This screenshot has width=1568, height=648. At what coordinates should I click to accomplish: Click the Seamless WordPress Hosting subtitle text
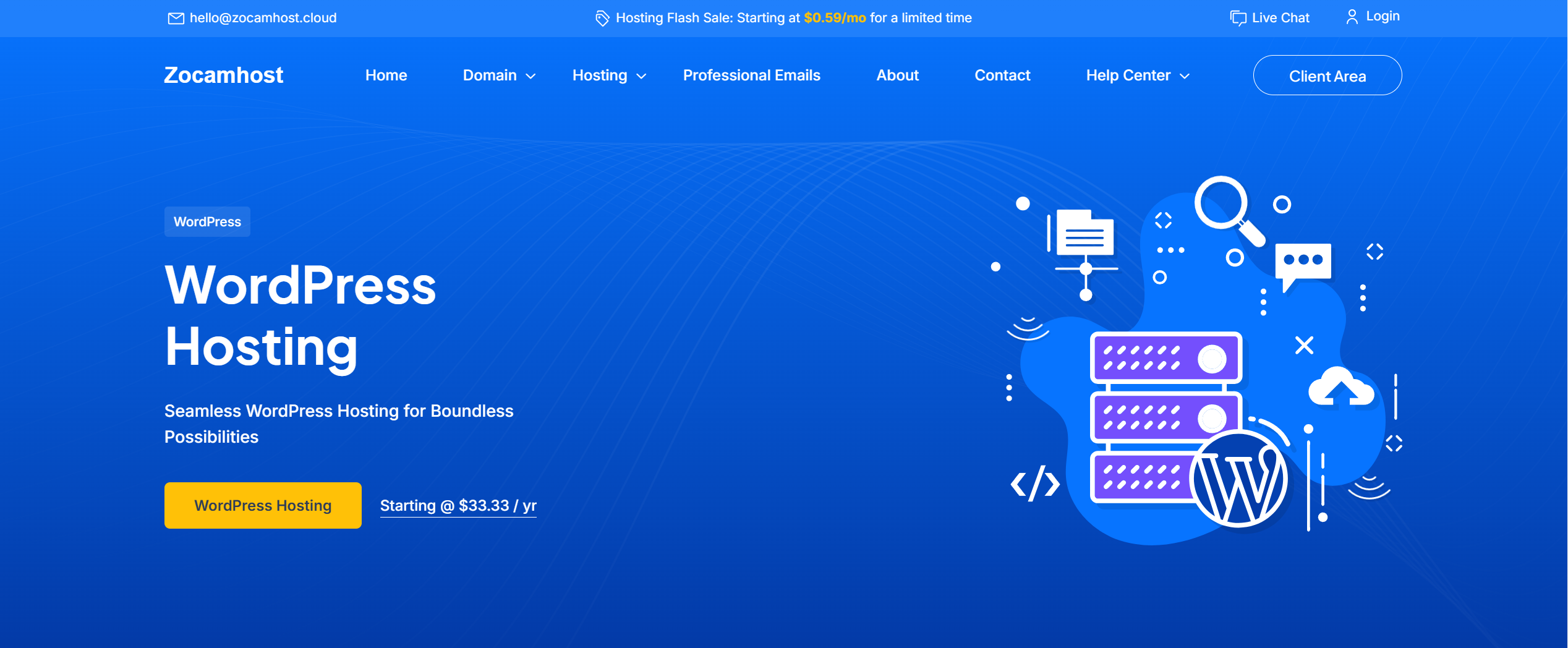point(339,424)
